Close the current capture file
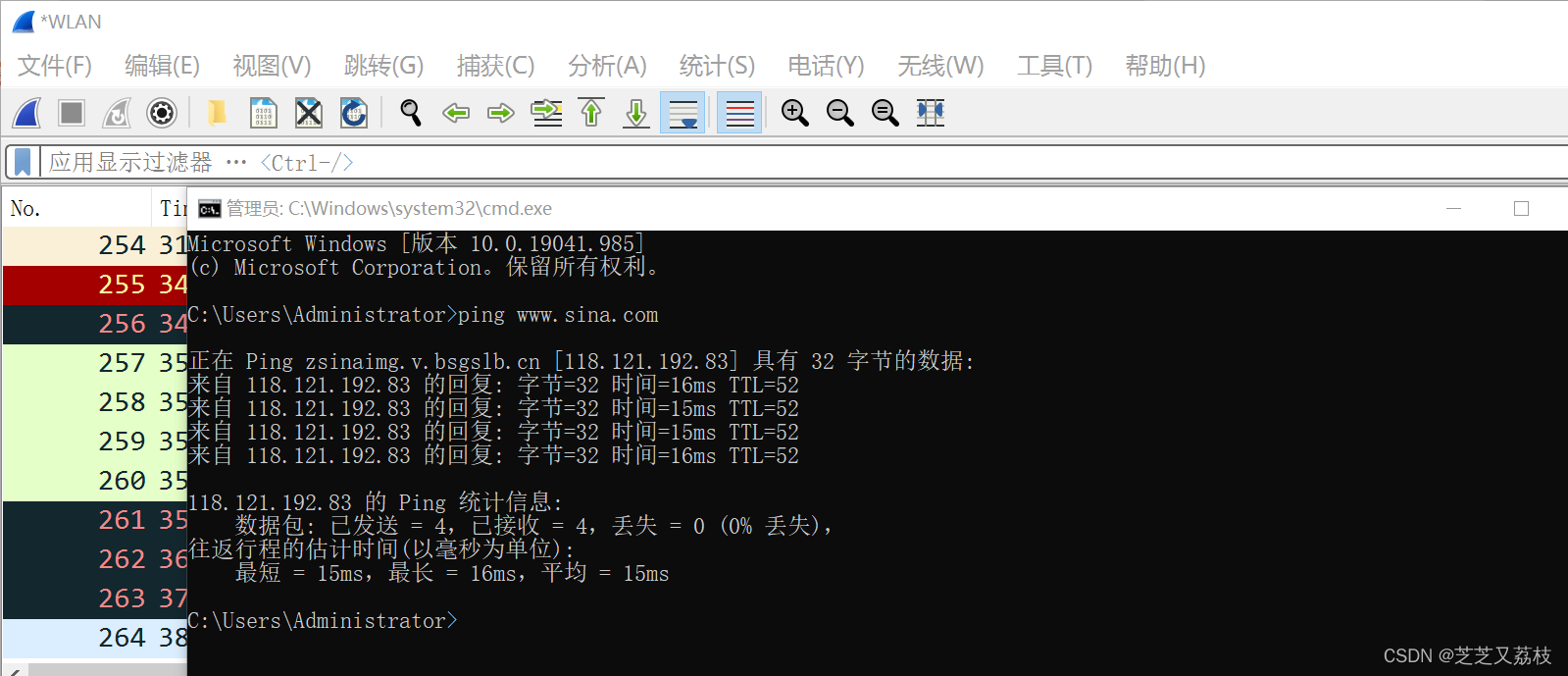The height and width of the screenshot is (676, 1568). tap(309, 113)
